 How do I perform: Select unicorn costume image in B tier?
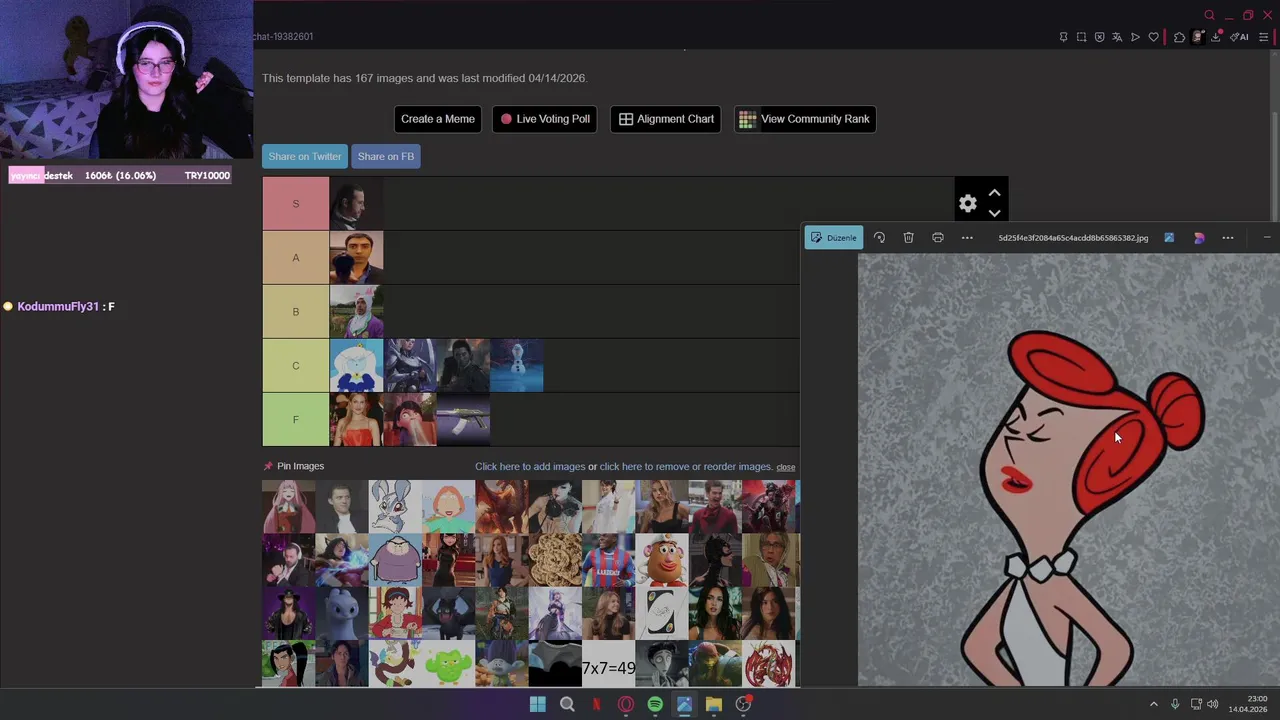(x=356, y=312)
